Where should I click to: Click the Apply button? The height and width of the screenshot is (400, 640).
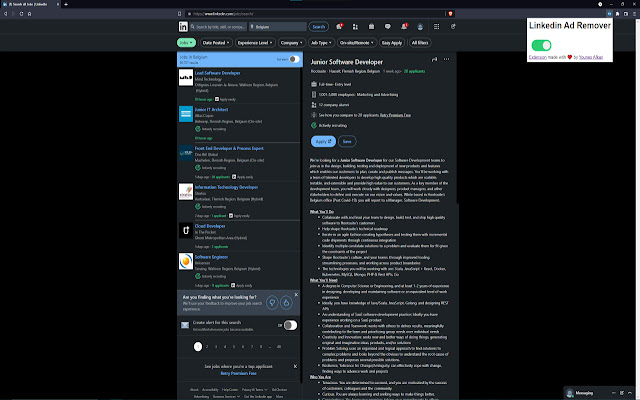[322, 141]
